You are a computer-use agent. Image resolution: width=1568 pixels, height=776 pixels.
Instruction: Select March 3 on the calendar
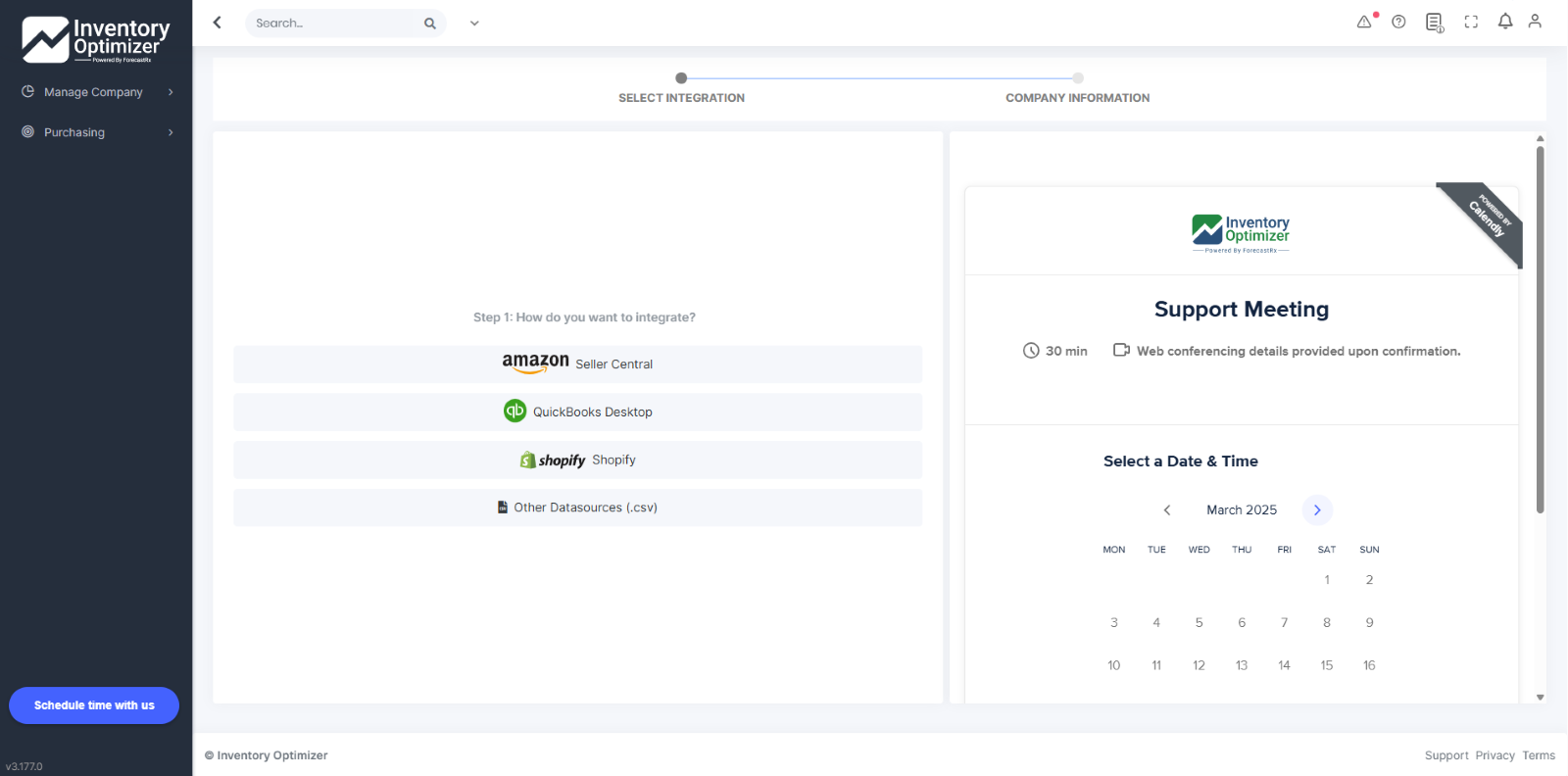(1114, 622)
